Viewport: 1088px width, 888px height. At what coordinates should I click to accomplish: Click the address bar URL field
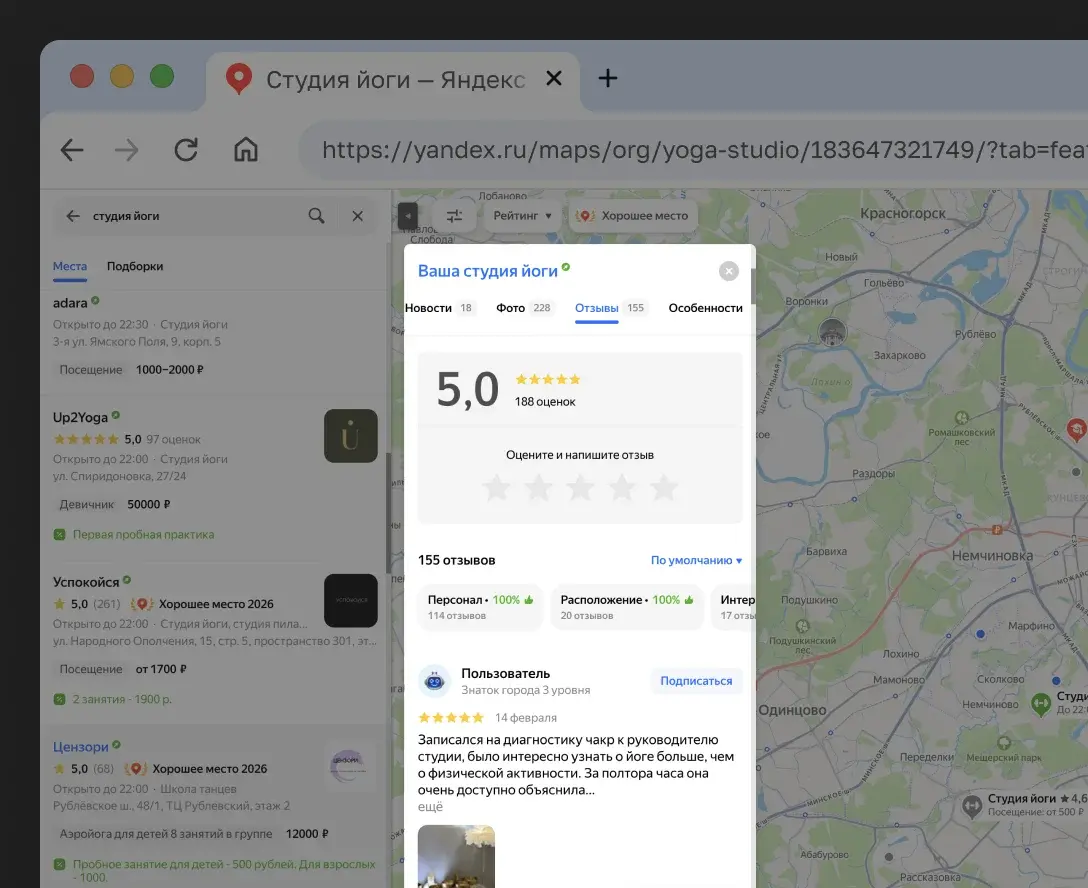click(x=694, y=150)
